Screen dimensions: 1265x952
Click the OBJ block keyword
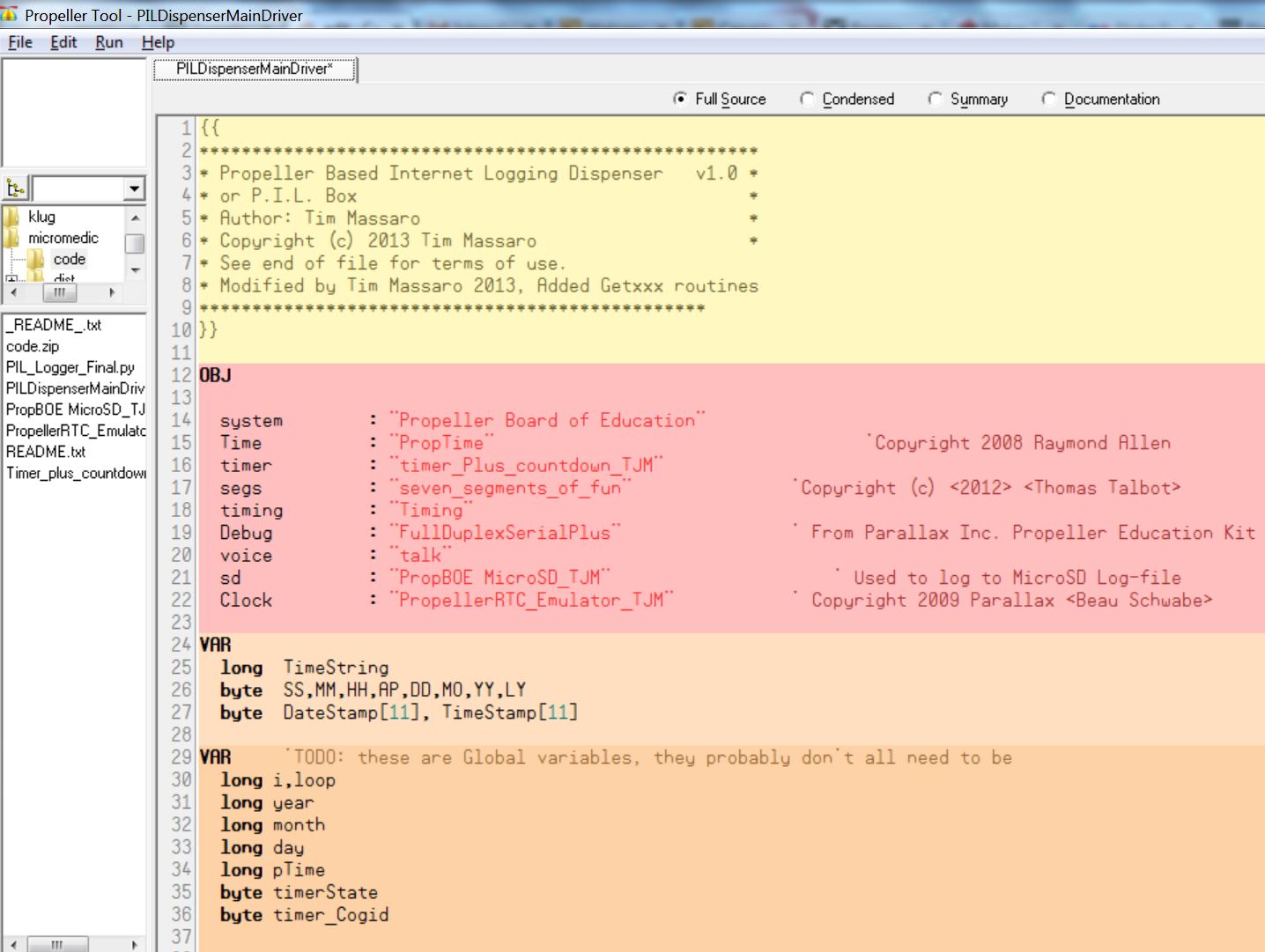click(216, 375)
